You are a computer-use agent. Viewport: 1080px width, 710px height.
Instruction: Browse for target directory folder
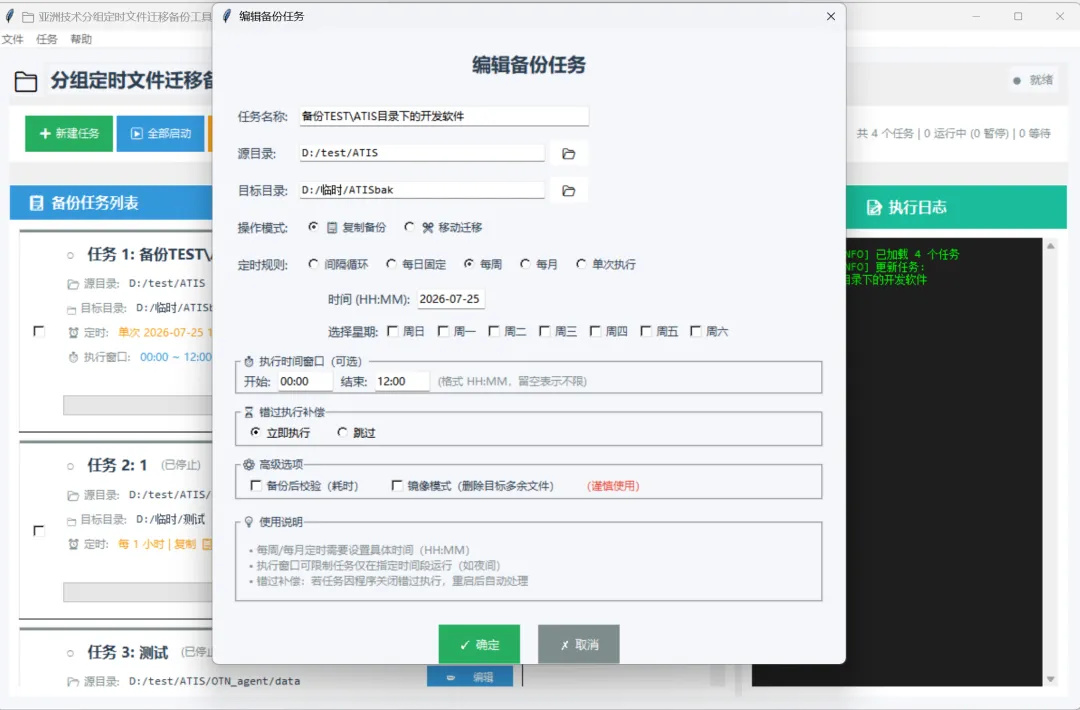point(568,191)
